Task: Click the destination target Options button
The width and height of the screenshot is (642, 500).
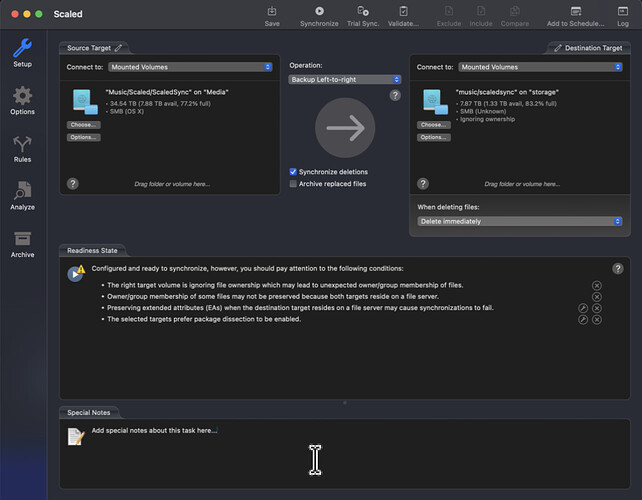Action: pyautogui.click(x=433, y=137)
